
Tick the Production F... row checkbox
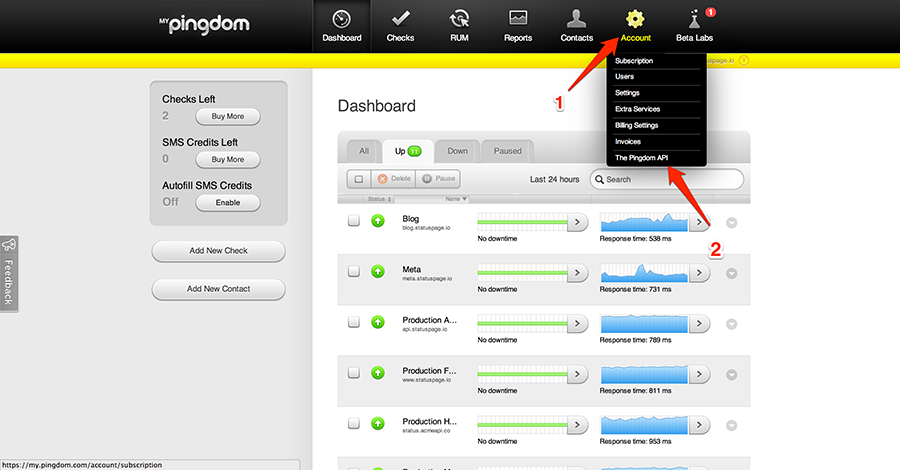[x=354, y=372]
